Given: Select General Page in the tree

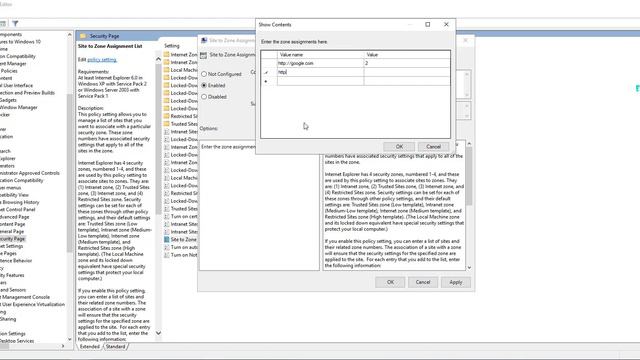Looking at the screenshot, I should pos(12,231).
